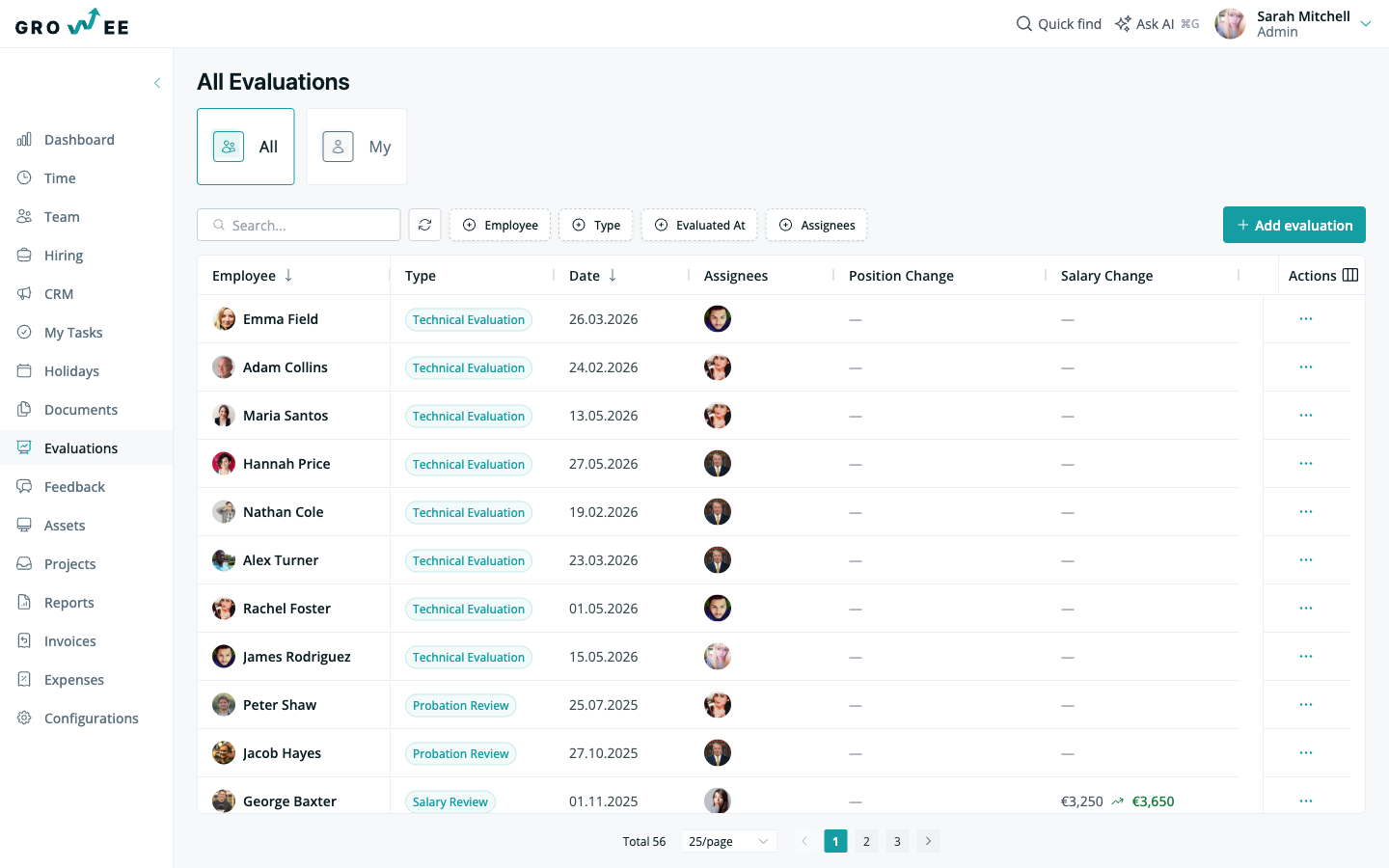This screenshot has width=1389, height=868.
Task: Open the Evaluated At filter
Action: (x=700, y=225)
